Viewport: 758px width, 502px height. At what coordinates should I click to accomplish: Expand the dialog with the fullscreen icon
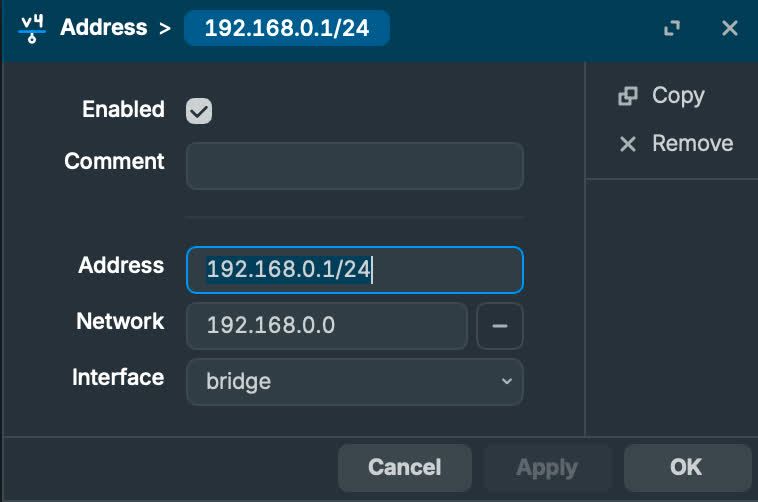[x=672, y=29]
